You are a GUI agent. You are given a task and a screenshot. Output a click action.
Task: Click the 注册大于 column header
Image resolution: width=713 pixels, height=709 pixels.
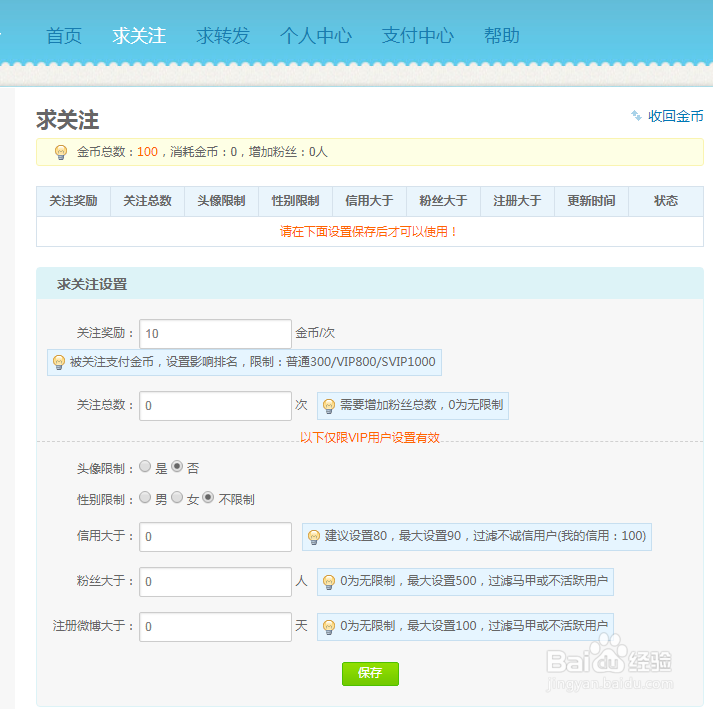click(517, 201)
